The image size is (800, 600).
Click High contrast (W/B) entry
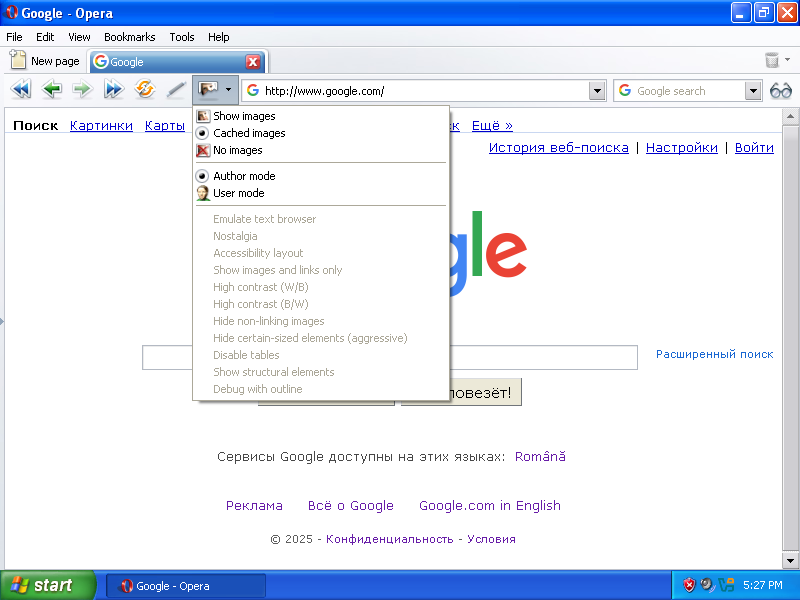tap(321, 287)
